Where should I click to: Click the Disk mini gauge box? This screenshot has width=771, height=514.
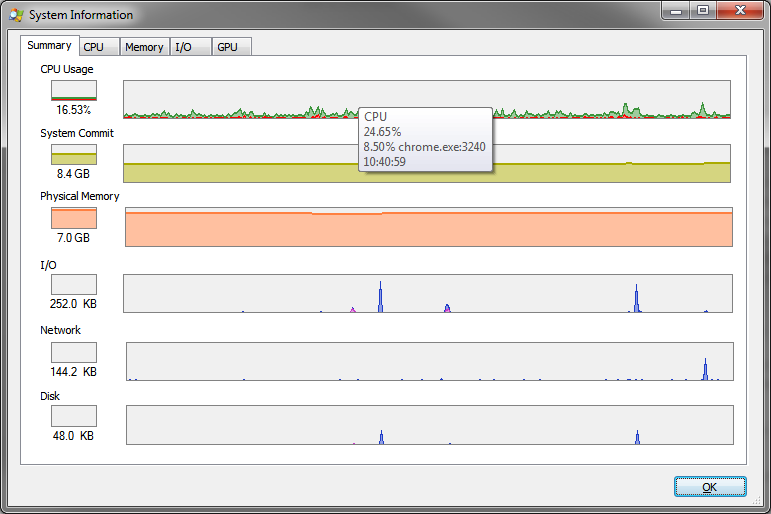pos(74,416)
